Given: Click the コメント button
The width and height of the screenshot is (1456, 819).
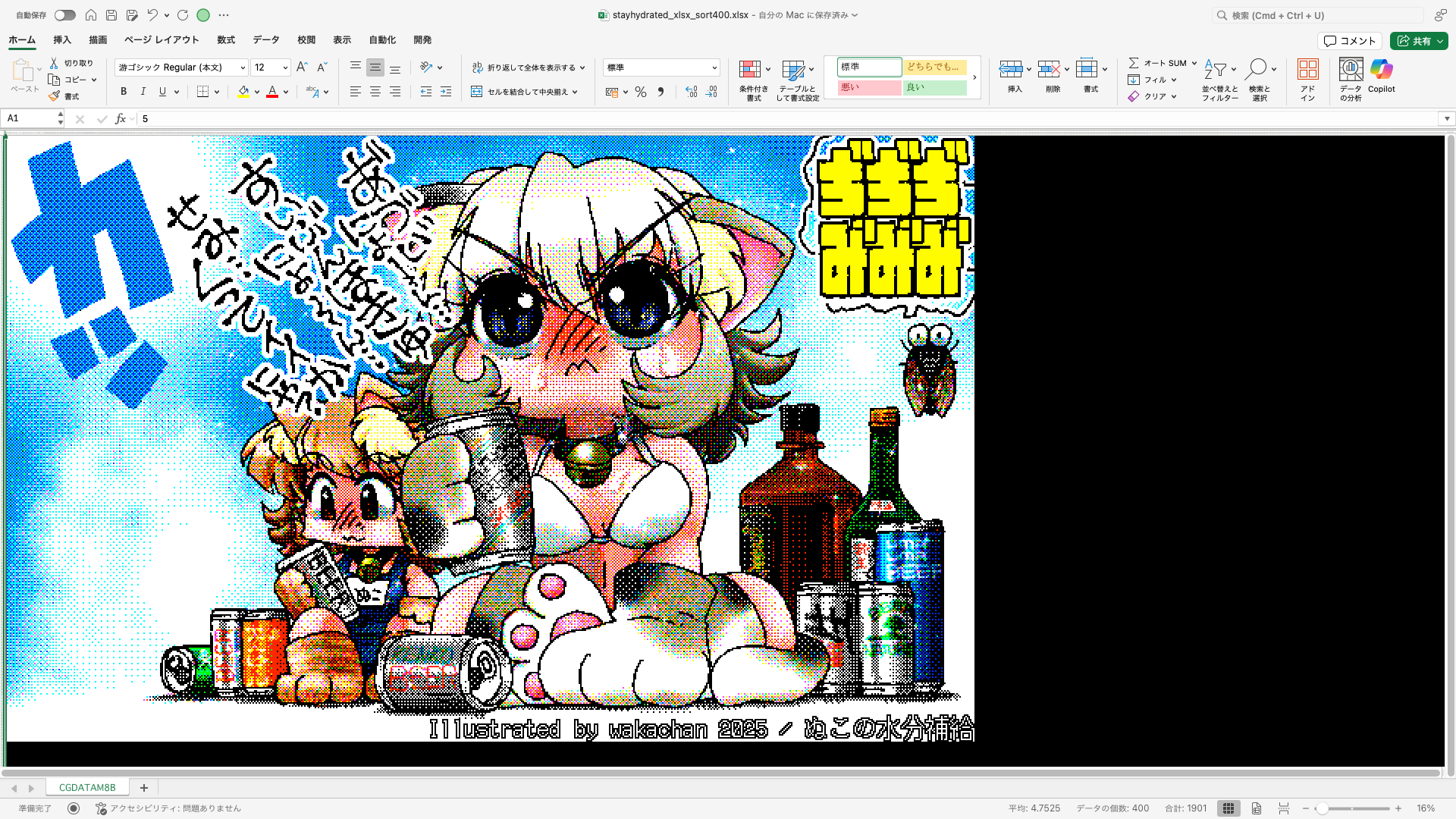Looking at the screenshot, I should pyautogui.click(x=1349, y=41).
